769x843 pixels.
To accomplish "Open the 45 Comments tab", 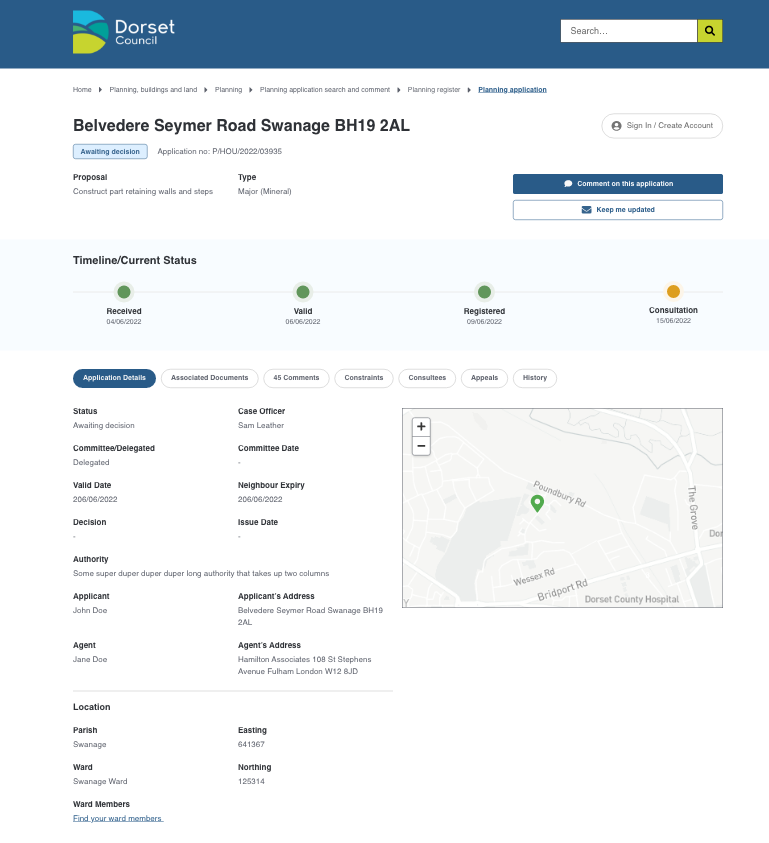I will pos(296,378).
